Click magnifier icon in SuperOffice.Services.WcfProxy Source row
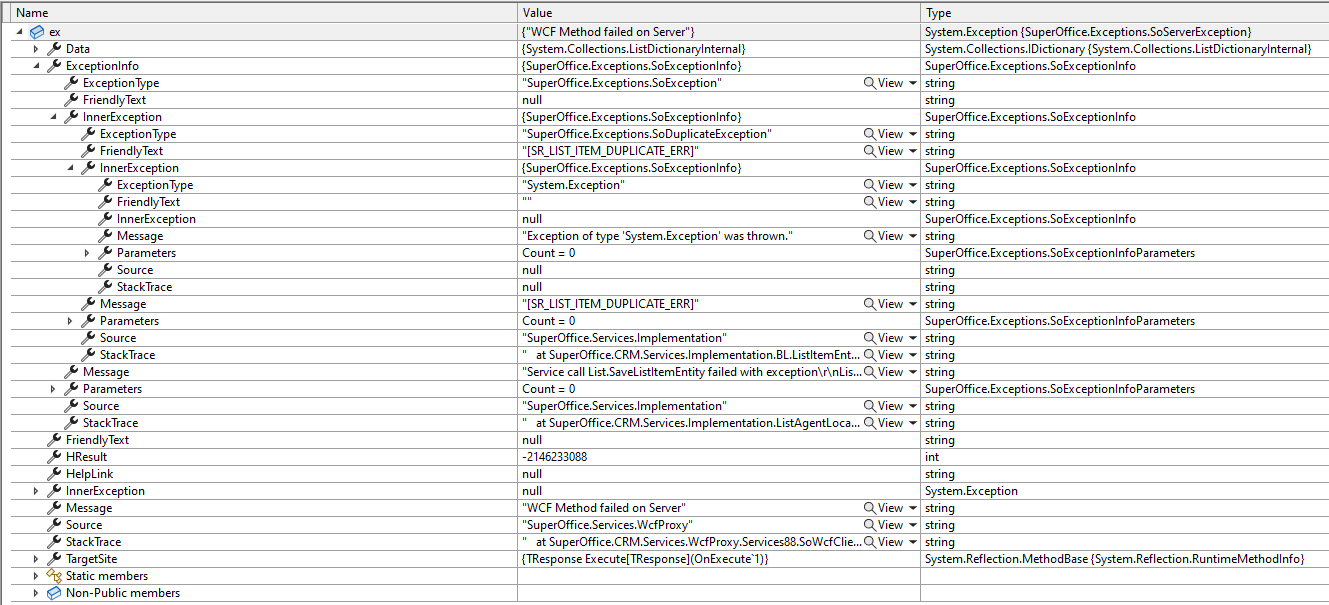The width and height of the screenshot is (1329, 605). (870, 525)
